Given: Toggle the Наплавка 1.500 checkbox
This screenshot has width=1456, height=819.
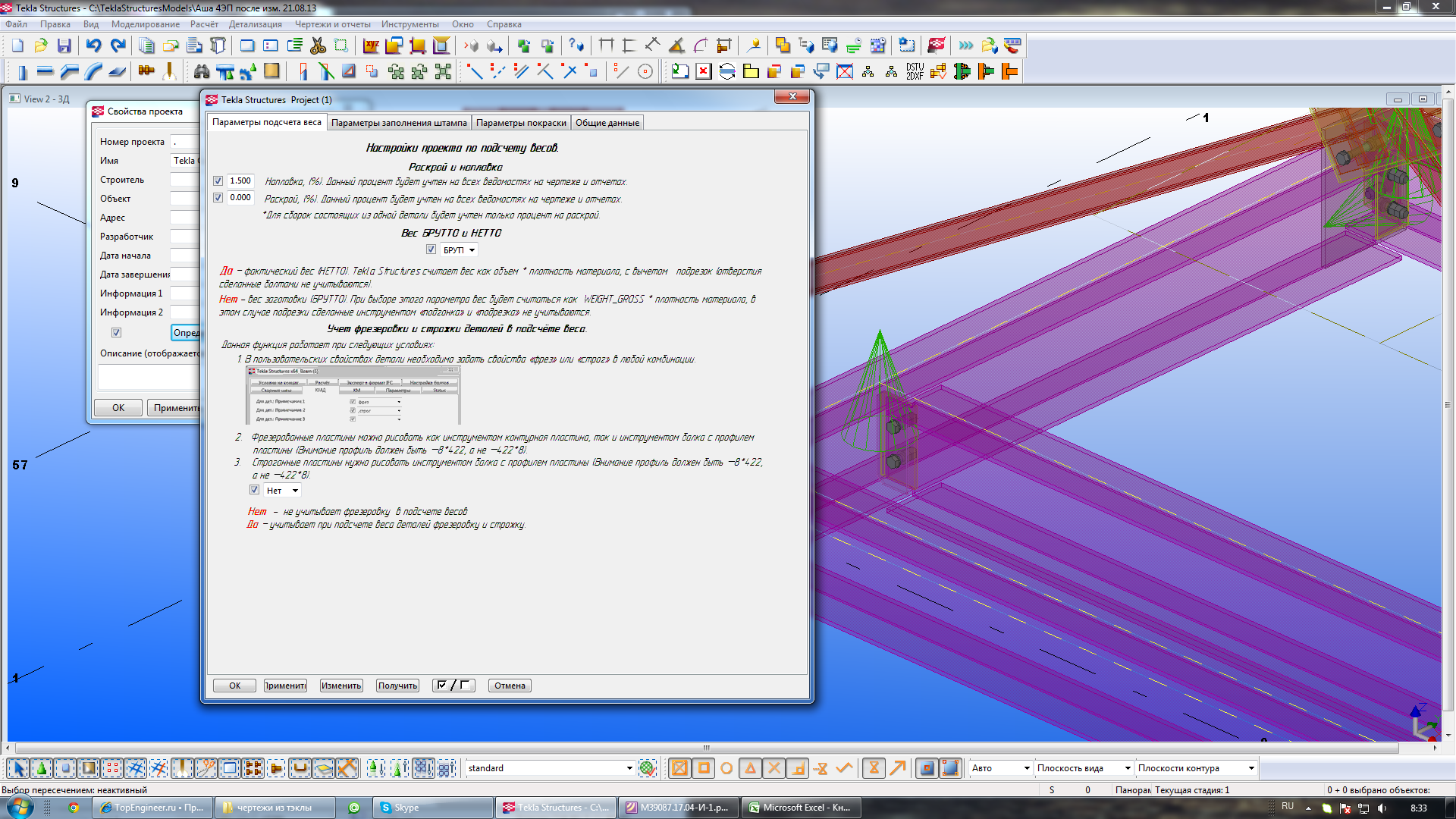Looking at the screenshot, I should click(218, 181).
